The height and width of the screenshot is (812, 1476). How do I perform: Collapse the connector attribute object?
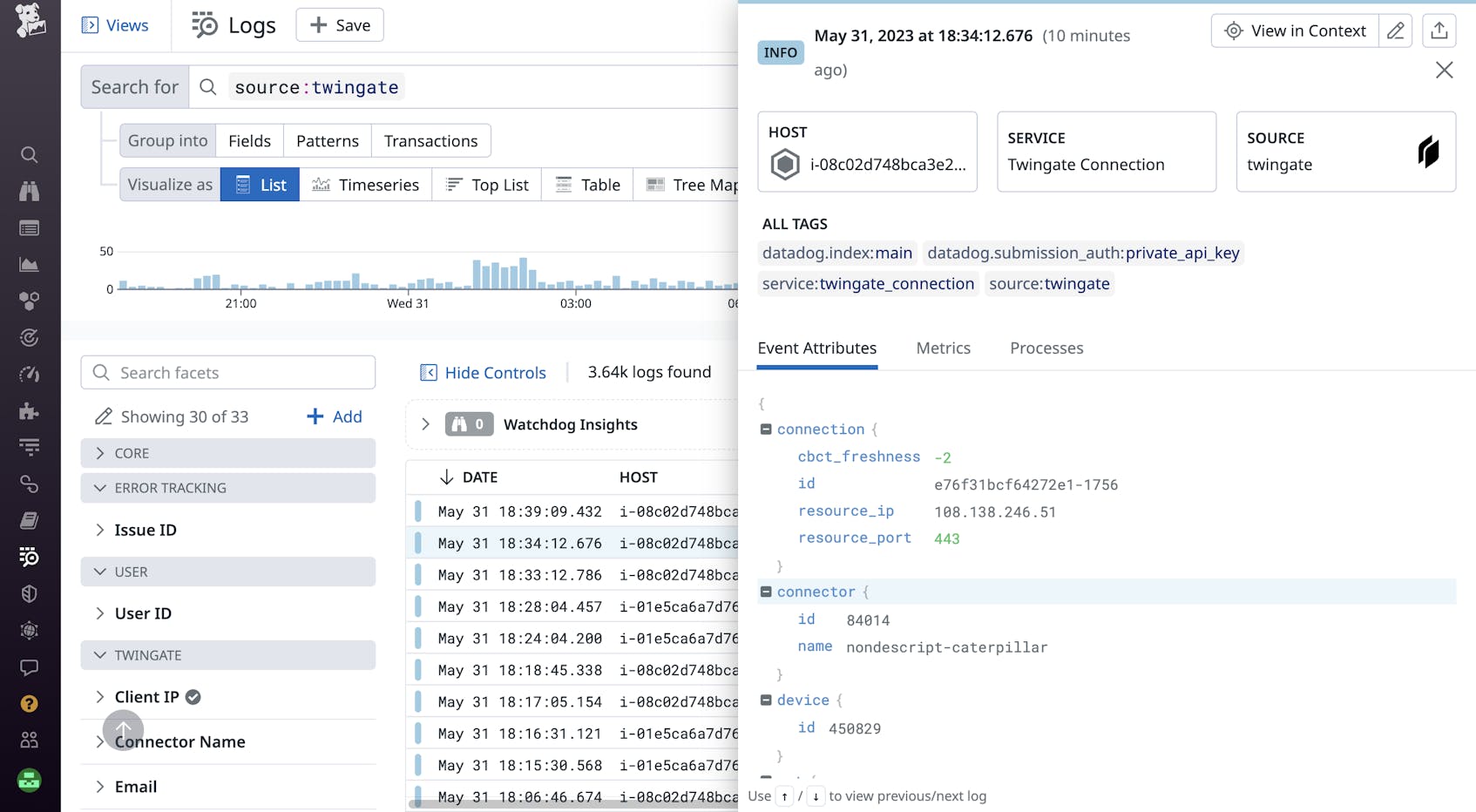pyautogui.click(x=766, y=592)
